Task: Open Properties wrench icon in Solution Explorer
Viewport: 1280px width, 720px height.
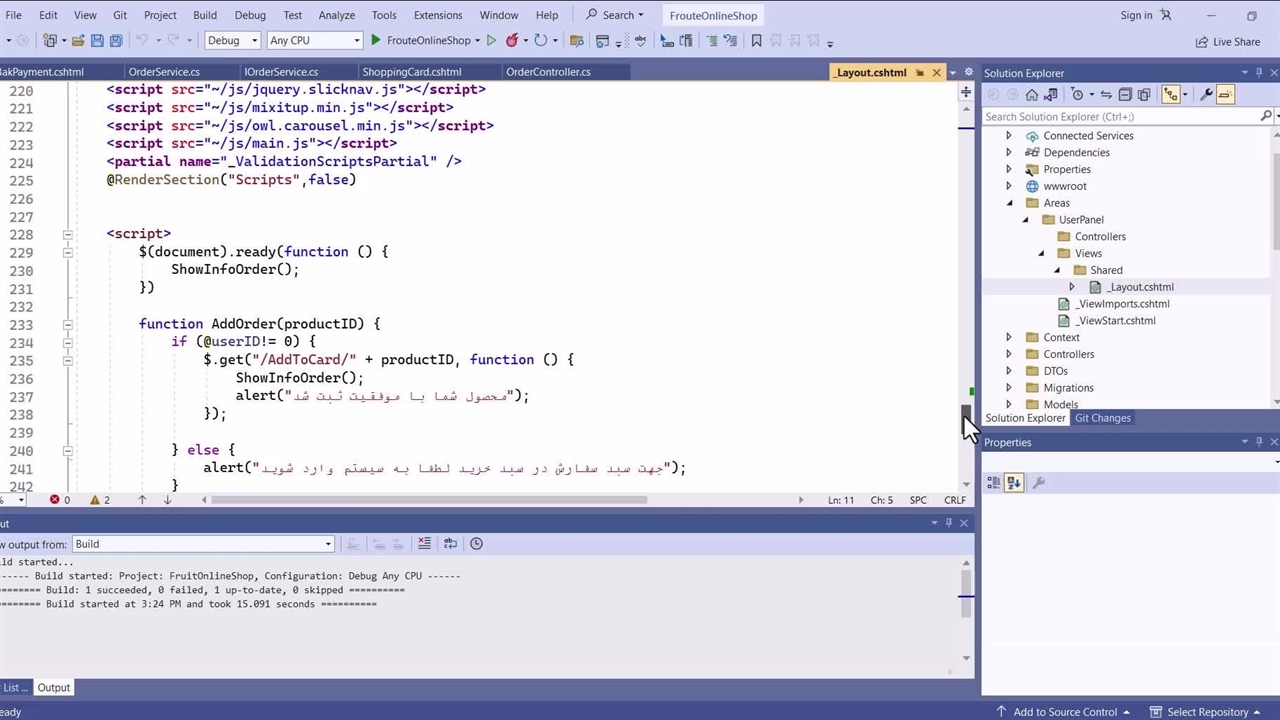Action: click(x=1206, y=95)
